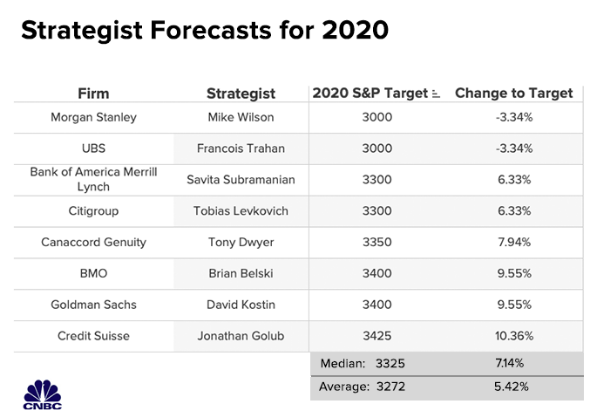The height and width of the screenshot is (416, 600).
Task: Click the Canaccord Genuity cell
Action: 92,241
